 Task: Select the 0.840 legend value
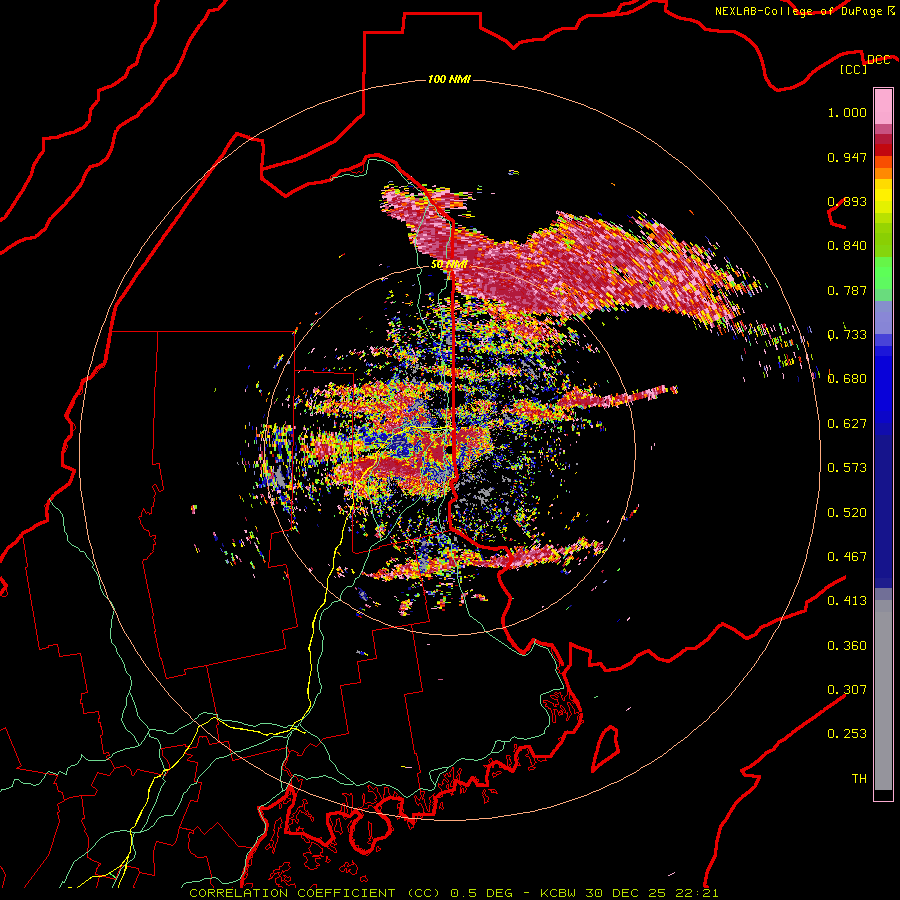(x=847, y=246)
